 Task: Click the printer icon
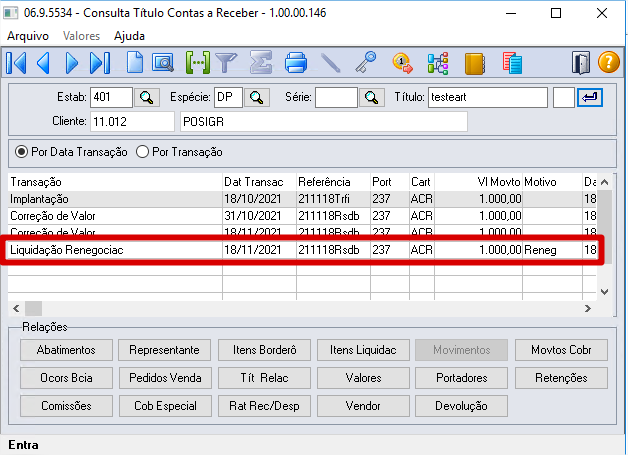pyautogui.click(x=296, y=63)
